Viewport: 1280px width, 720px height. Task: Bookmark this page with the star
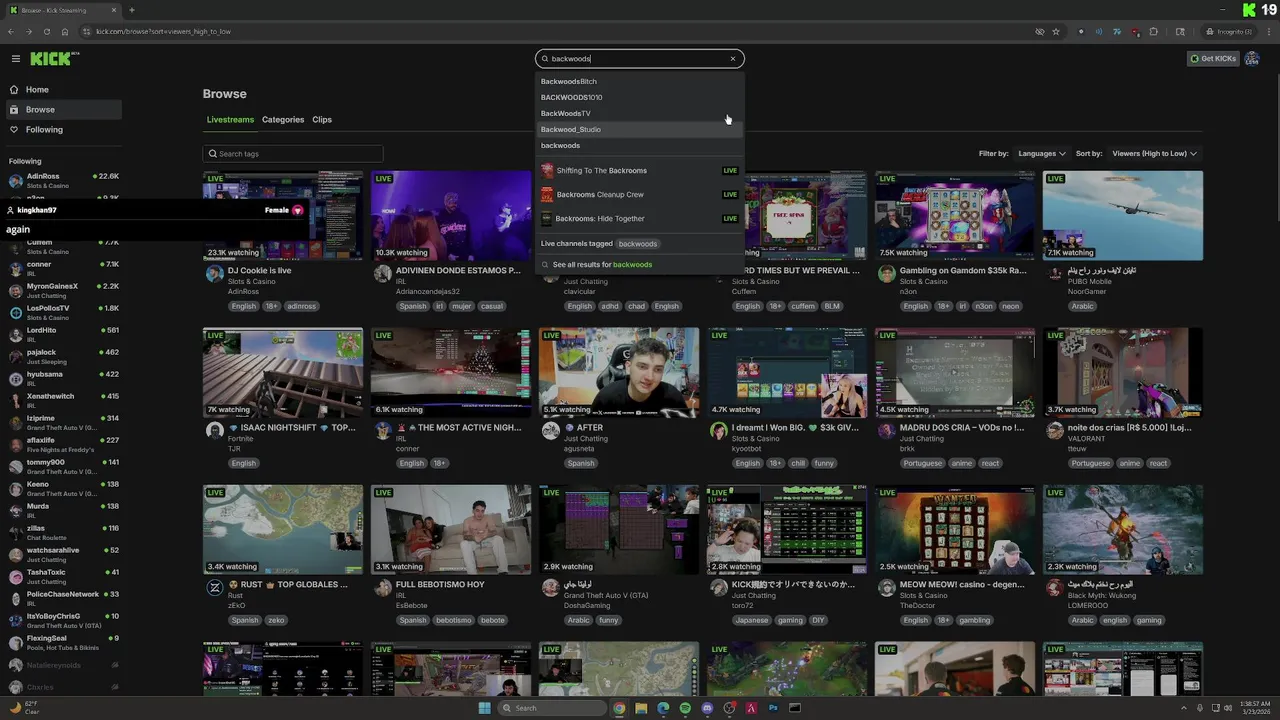(x=1056, y=32)
